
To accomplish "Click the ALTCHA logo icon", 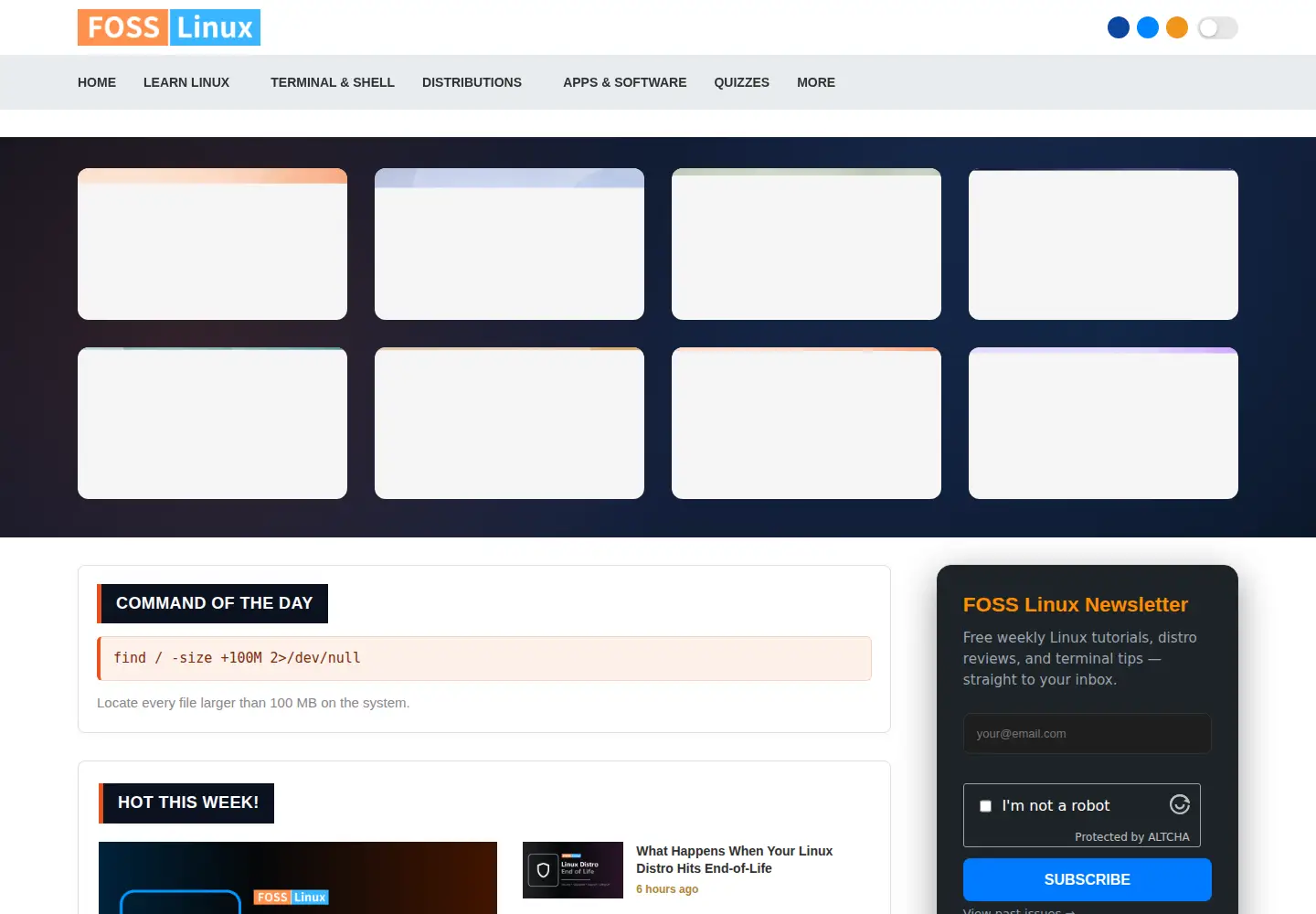I will (1180, 804).
